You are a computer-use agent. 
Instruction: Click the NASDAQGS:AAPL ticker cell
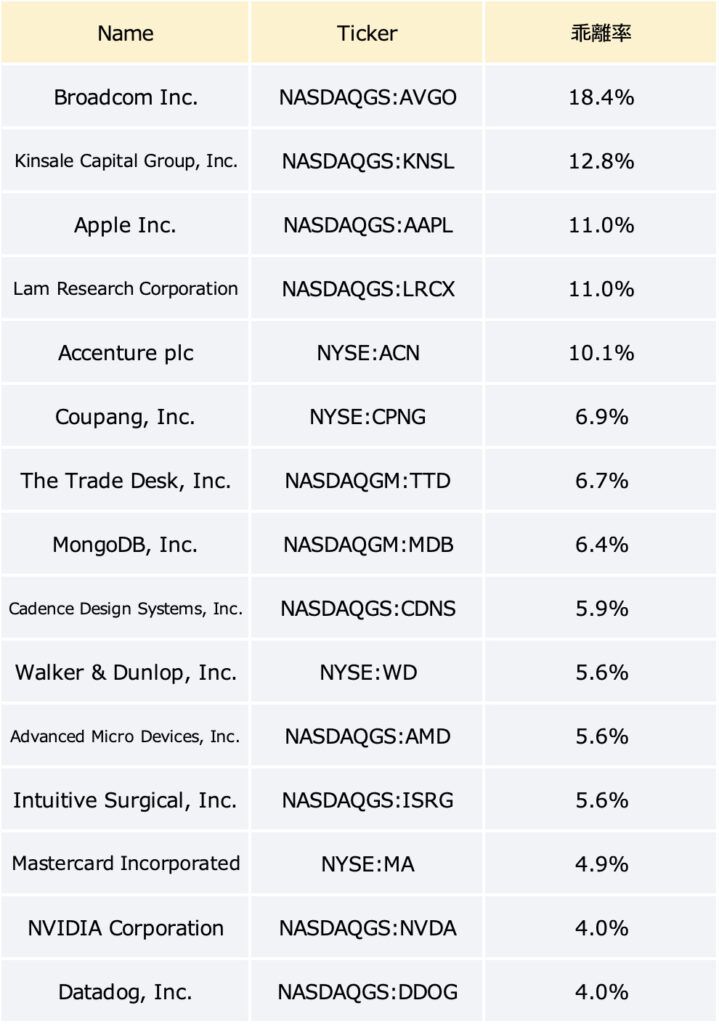coord(366,225)
